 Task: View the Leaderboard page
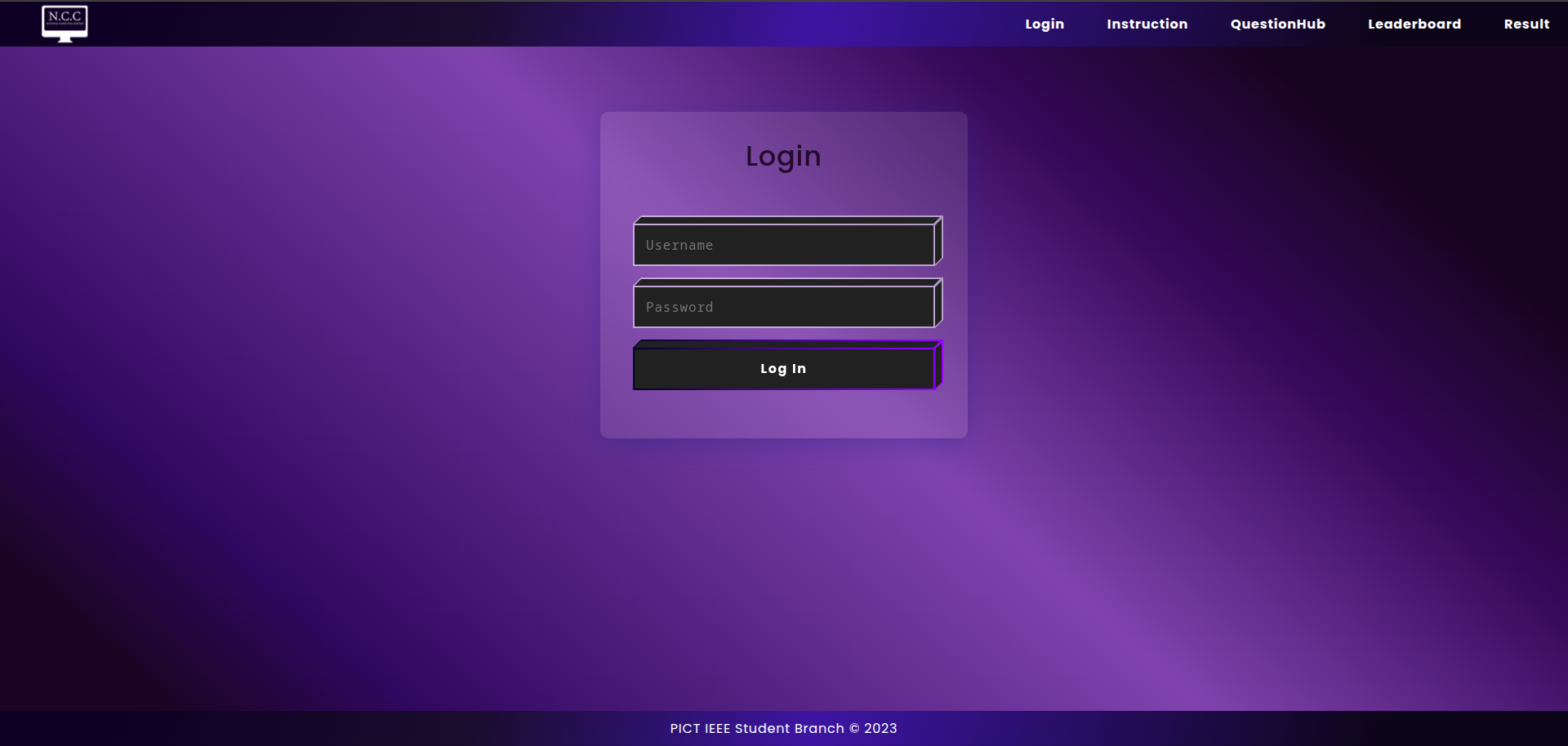(x=1414, y=24)
